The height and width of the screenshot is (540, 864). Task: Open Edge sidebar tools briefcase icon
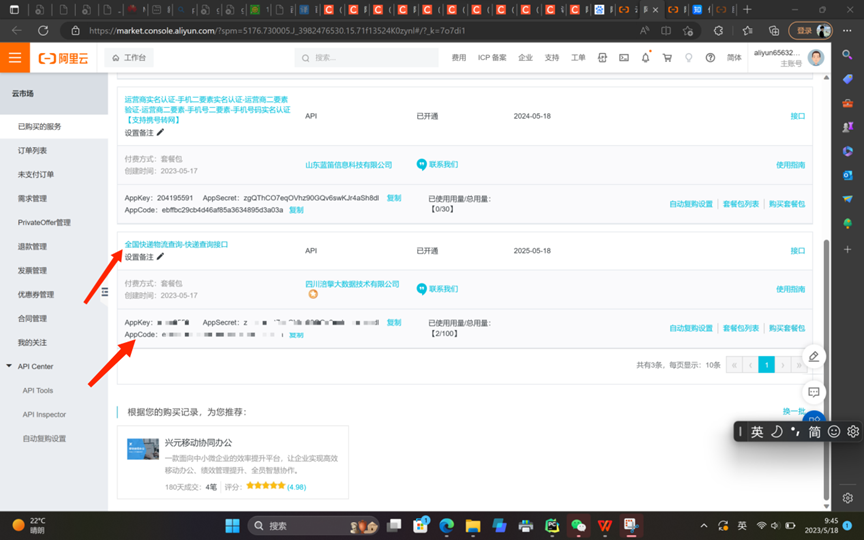[847, 103]
